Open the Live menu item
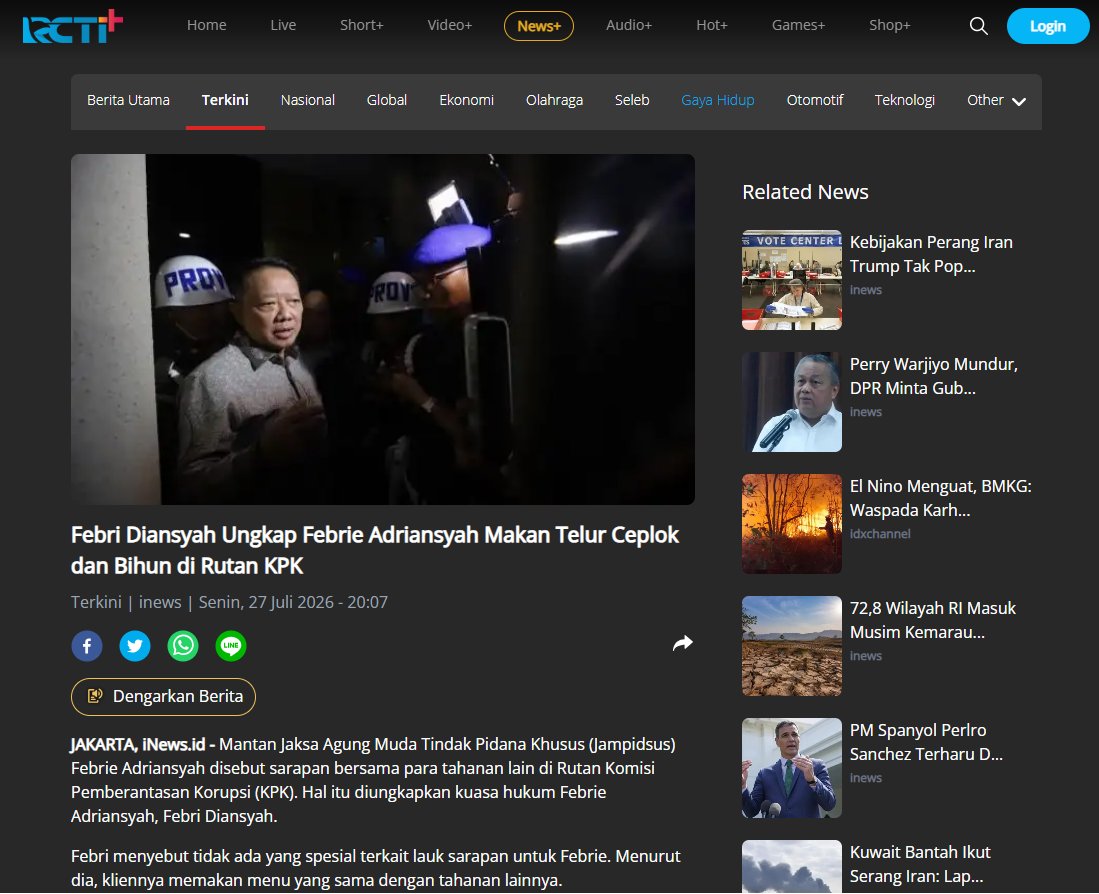Viewport: 1099px width, 894px height. (283, 25)
